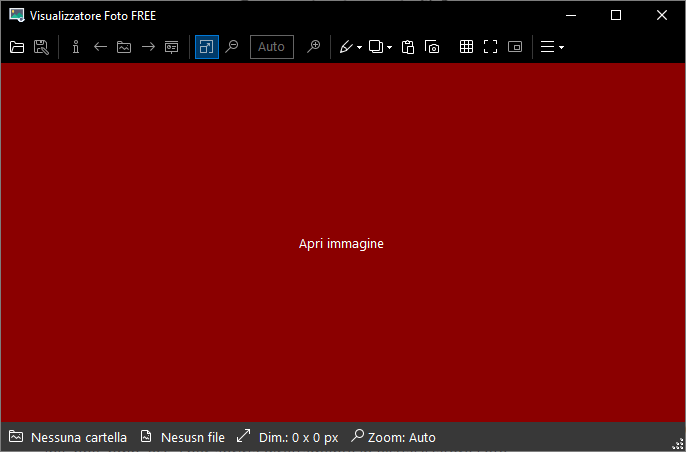Click the zoom in magnifier icon

tap(313, 46)
